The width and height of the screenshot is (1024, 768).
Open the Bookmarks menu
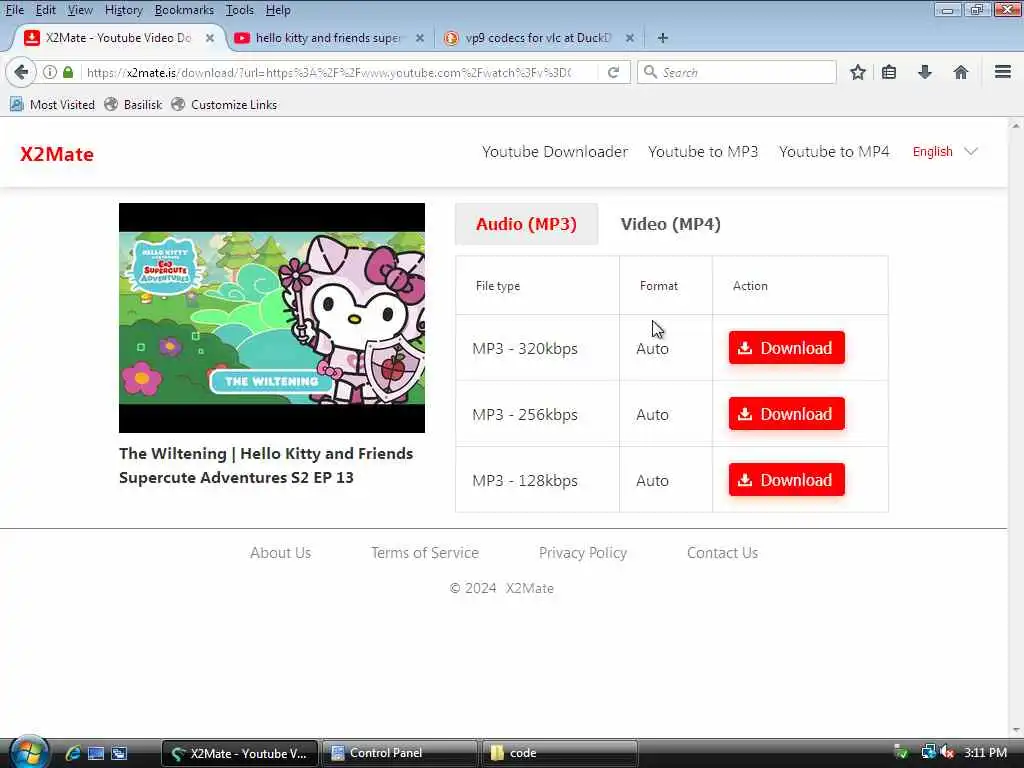coord(184,10)
